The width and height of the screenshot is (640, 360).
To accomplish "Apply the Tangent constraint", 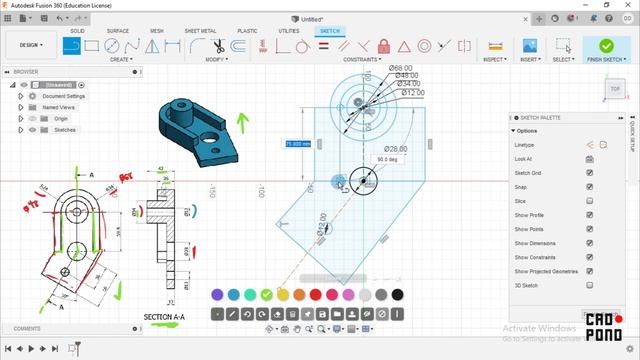I will click(x=302, y=46).
